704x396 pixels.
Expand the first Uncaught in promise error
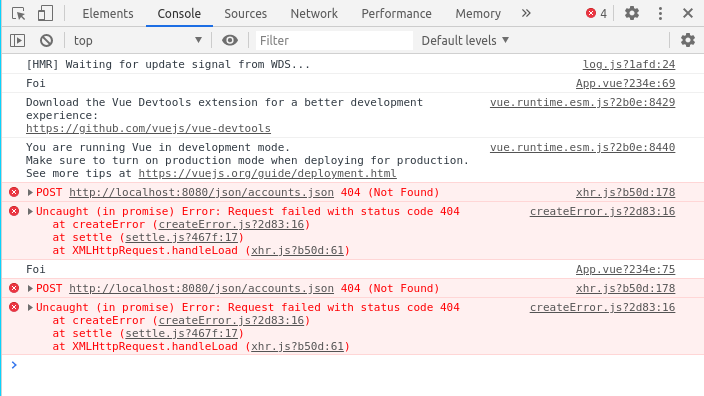[x=30, y=211]
